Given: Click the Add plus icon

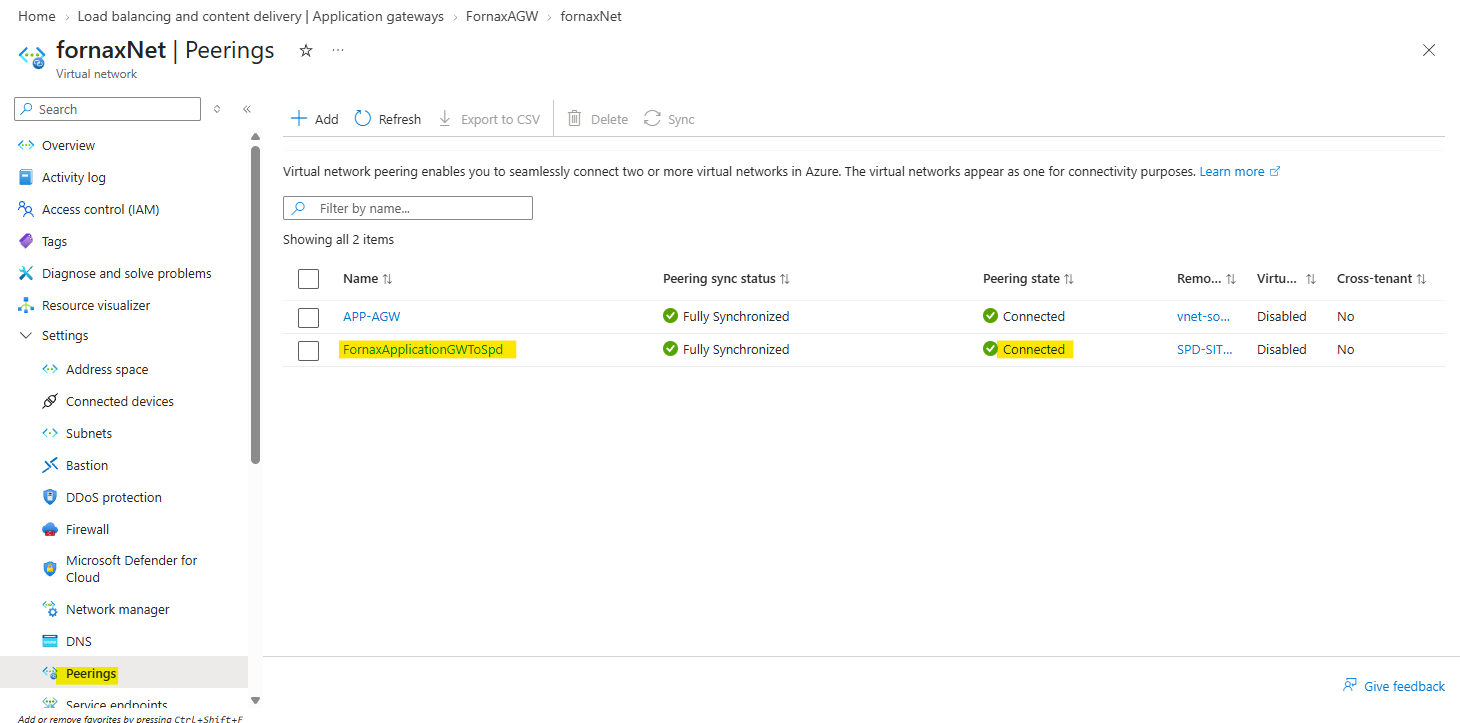Looking at the screenshot, I should point(298,119).
